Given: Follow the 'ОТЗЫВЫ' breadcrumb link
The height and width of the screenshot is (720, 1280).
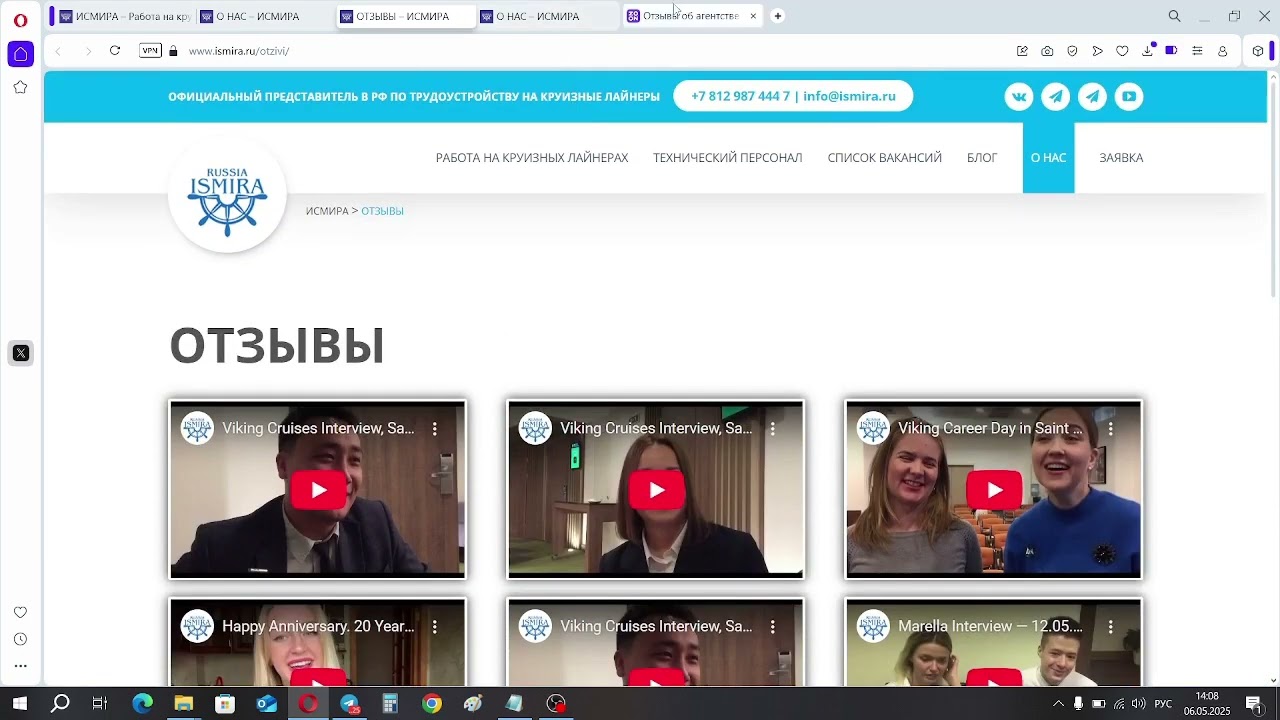Looking at the screenshot, I should [x=382, y=211].
